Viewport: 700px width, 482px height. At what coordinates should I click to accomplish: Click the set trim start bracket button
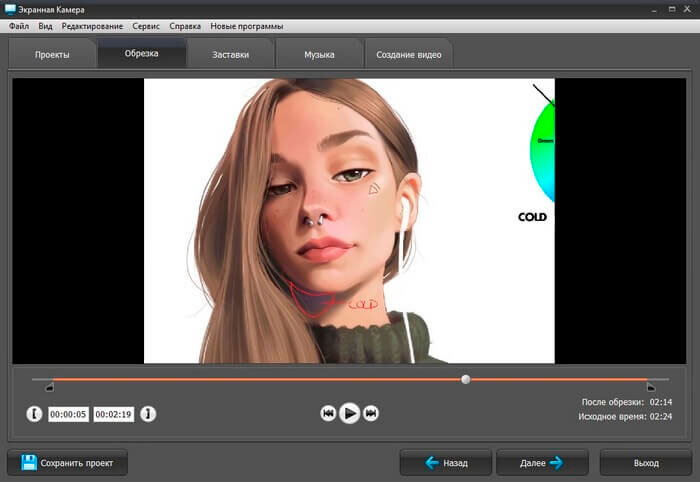[34, 414]
